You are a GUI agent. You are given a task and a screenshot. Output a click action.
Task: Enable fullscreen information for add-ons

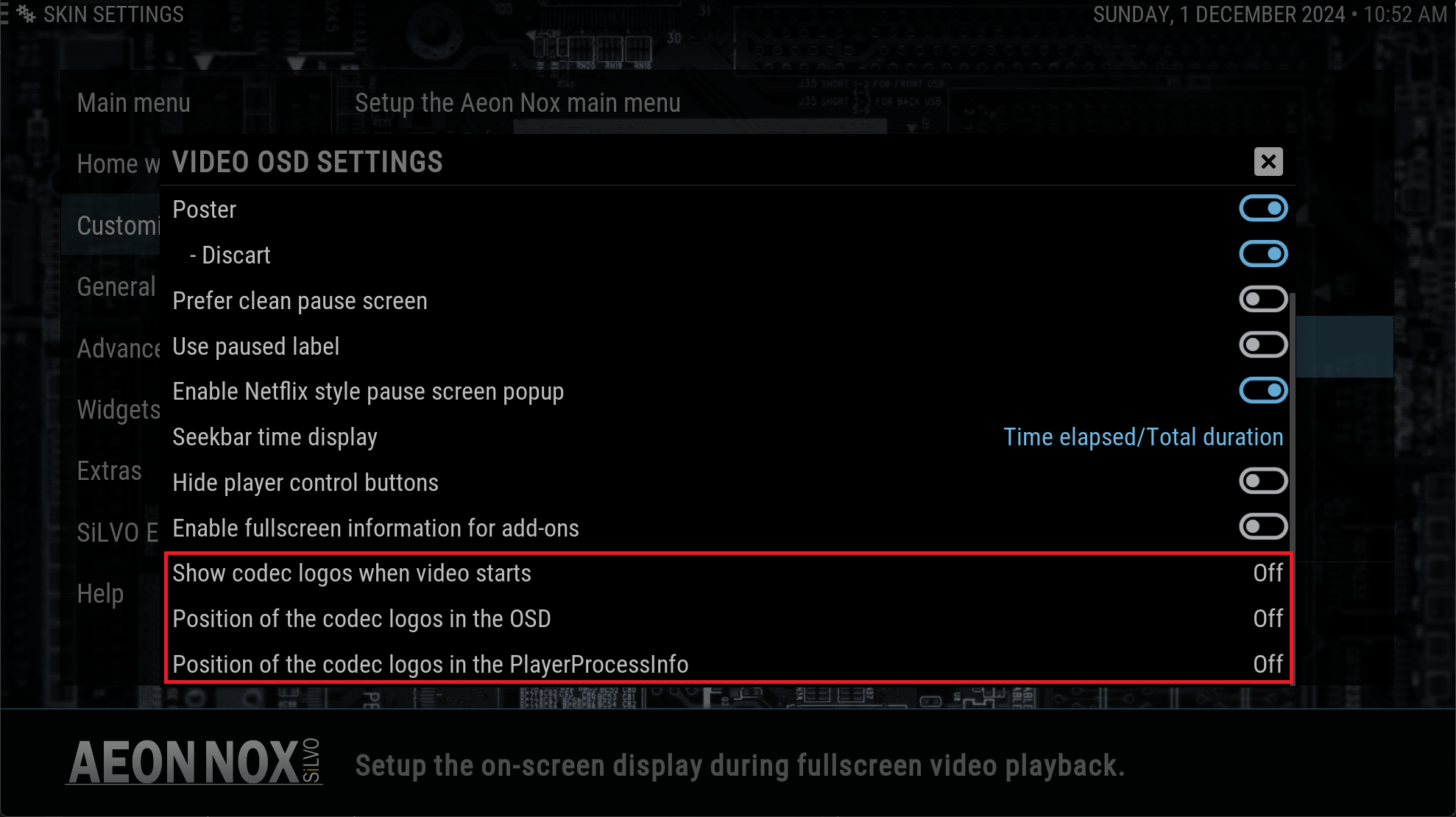[x=1263, y=527]
